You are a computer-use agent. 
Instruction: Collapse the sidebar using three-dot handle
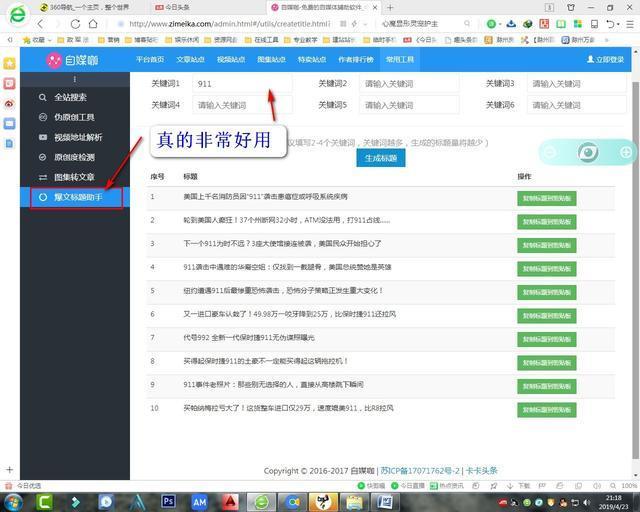tap(74, 79)
